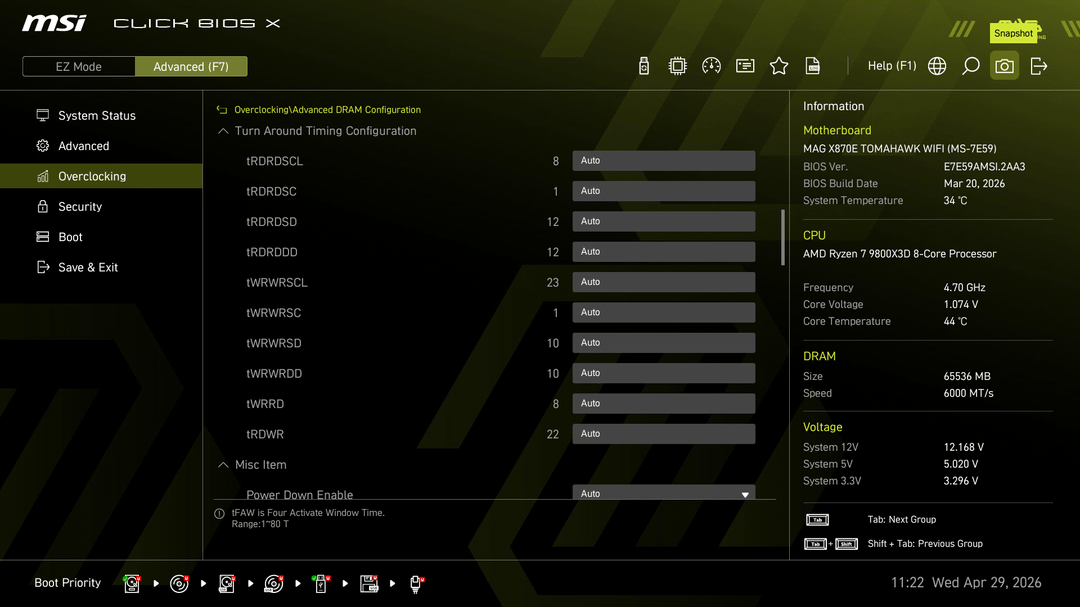Select first hard disk in Boot Priority
The width and height of the screenshot is (1080, 607).
click(132, 583)
